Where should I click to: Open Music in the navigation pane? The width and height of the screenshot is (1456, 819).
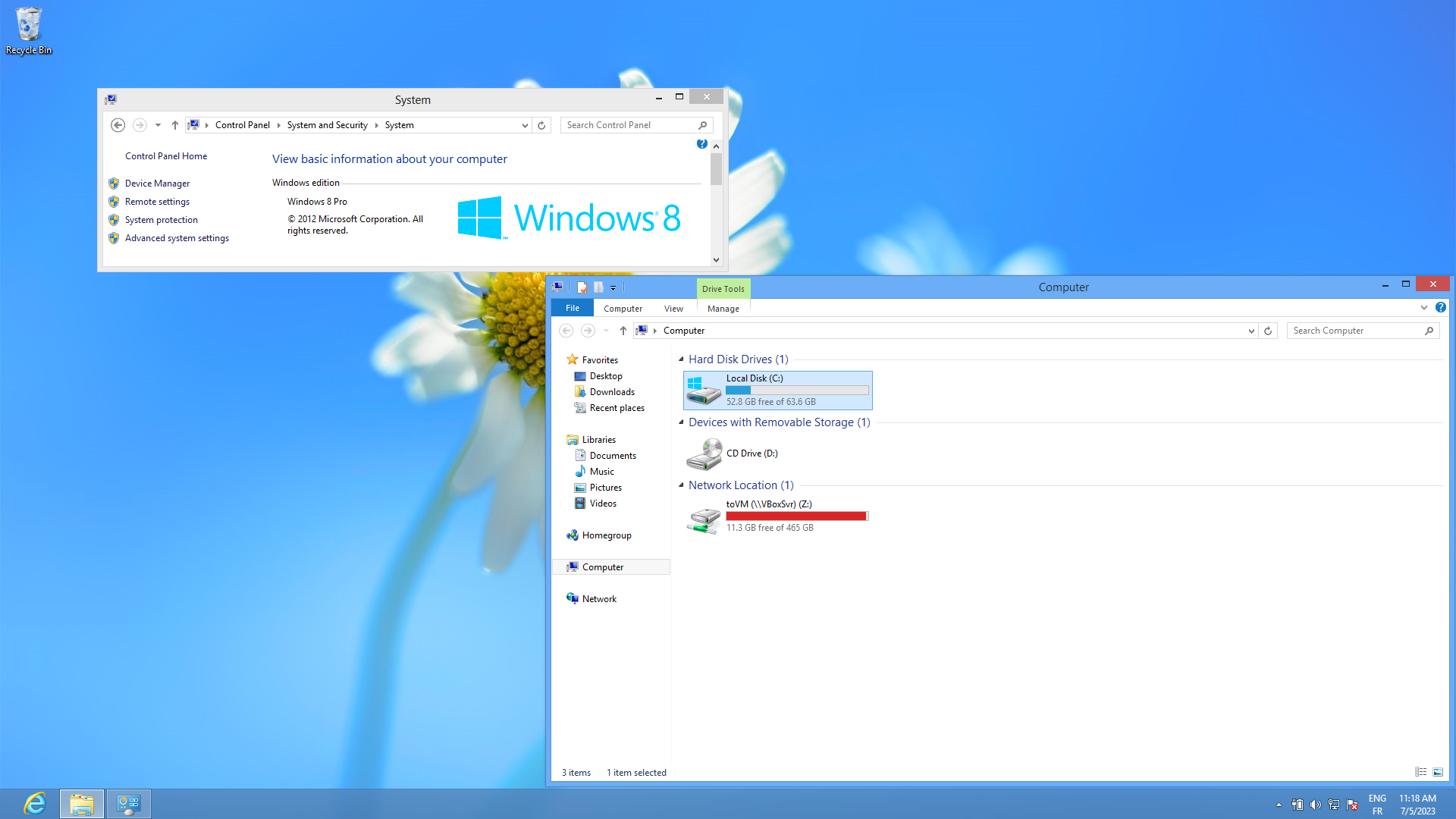point(603,471)
